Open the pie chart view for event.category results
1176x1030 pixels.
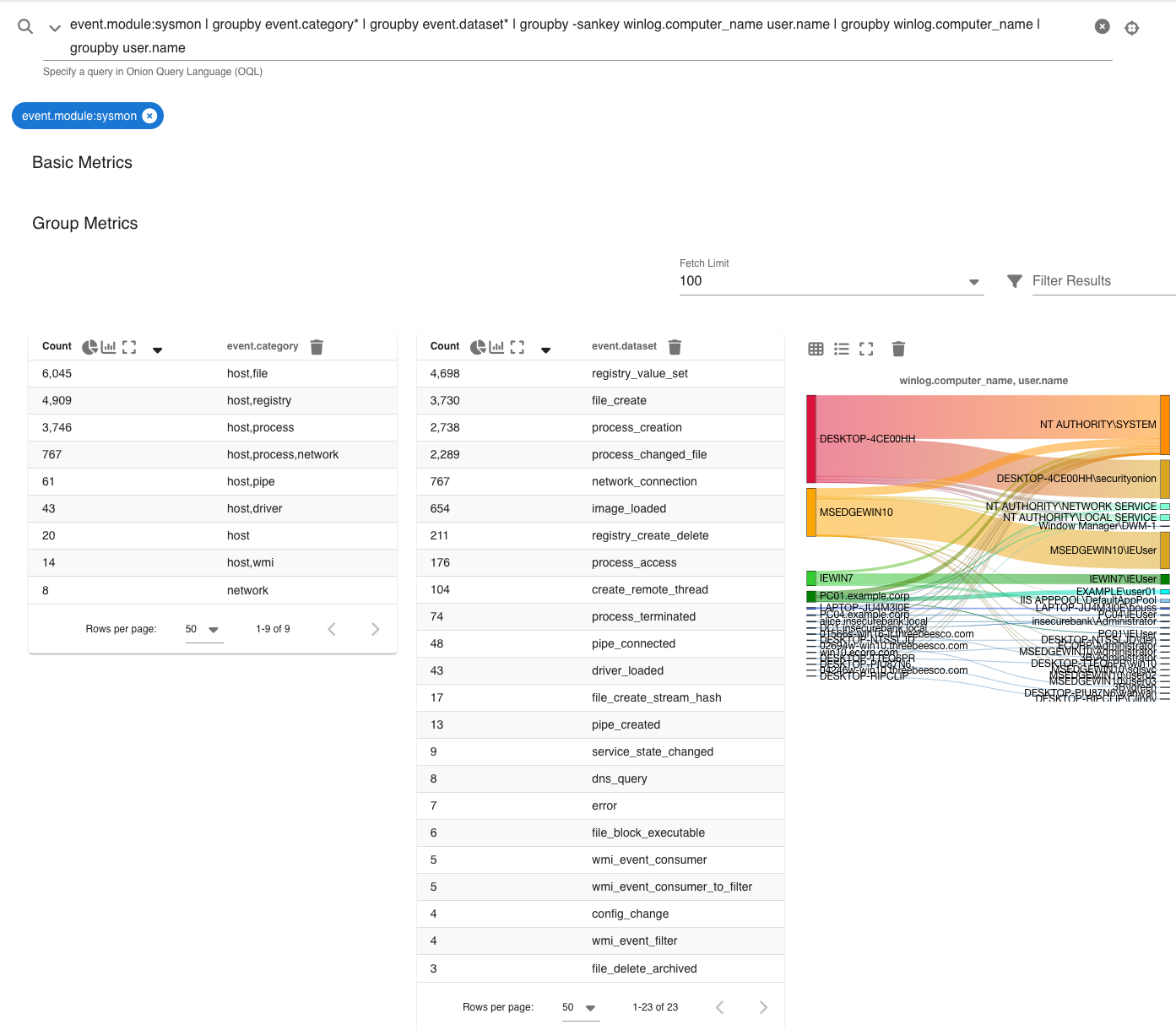[89, 346]
